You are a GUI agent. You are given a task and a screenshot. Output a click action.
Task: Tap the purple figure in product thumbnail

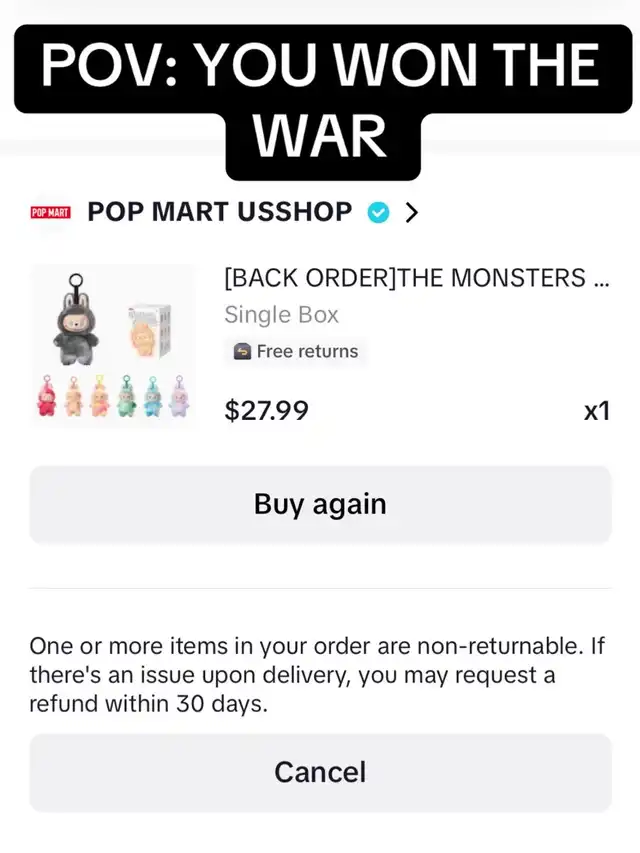(x=179, y=397)
